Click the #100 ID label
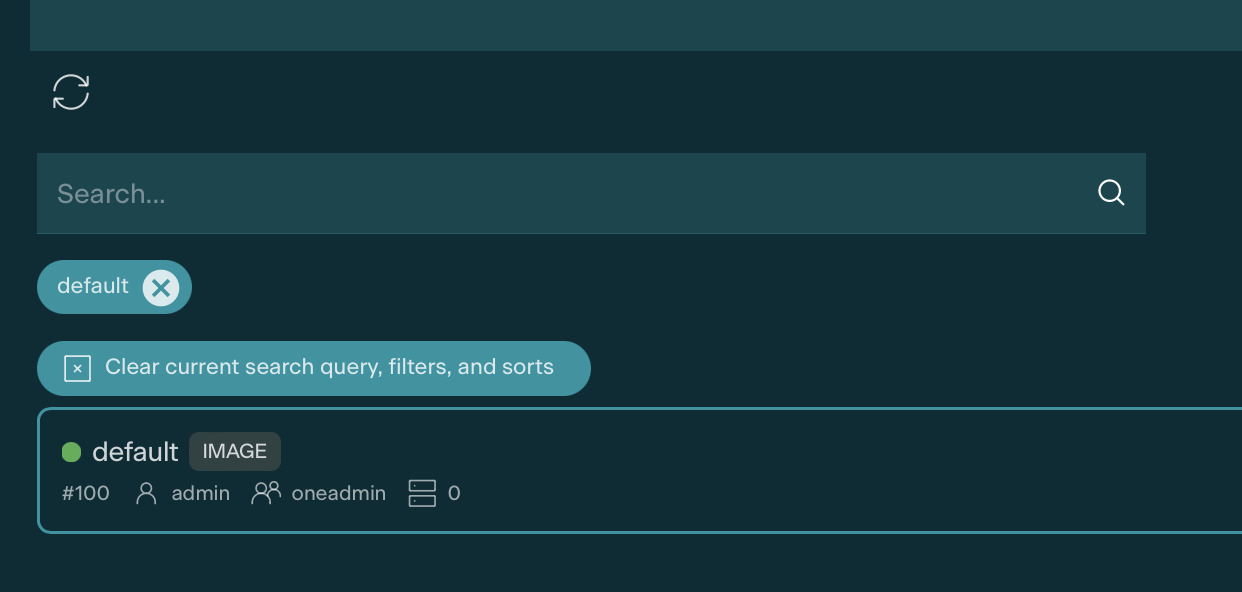The image size is (1242, 592). point(86,493)
